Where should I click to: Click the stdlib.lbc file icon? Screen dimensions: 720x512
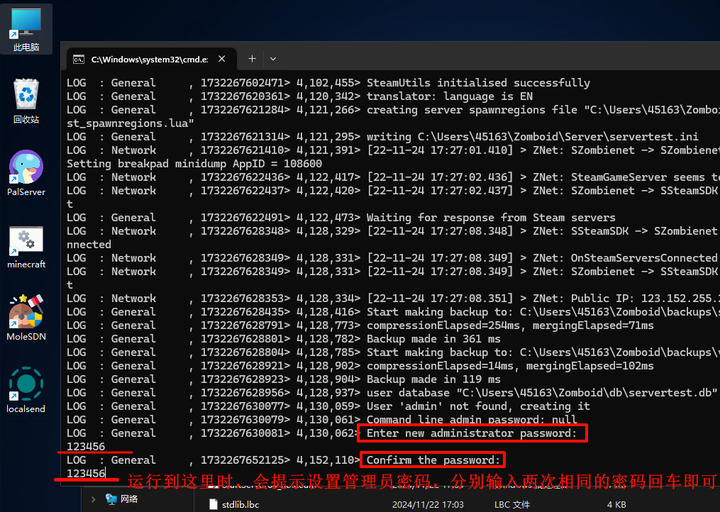click(213, 505)
